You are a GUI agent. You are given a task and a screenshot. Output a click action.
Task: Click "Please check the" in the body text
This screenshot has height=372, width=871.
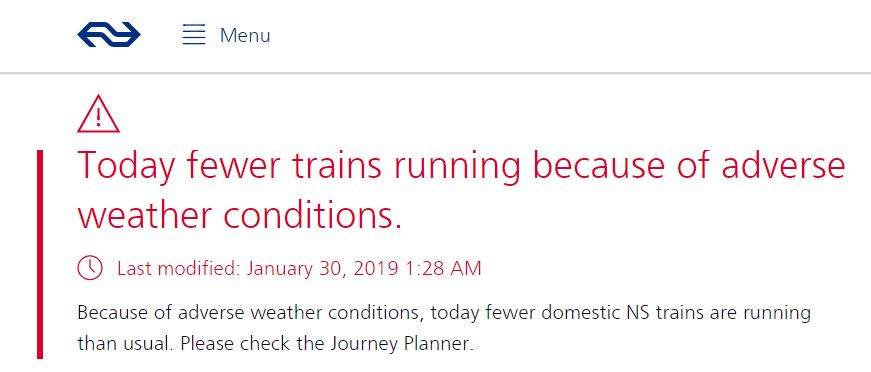(252, 344)
